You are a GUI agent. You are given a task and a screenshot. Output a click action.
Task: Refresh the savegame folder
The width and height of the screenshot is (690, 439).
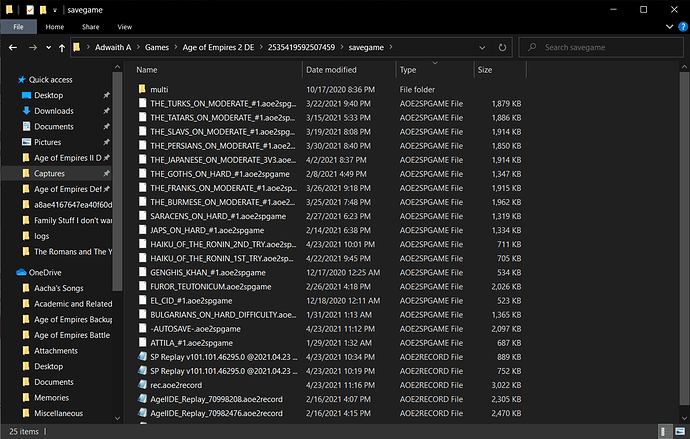pyautogui.click(x=502, y=48)
